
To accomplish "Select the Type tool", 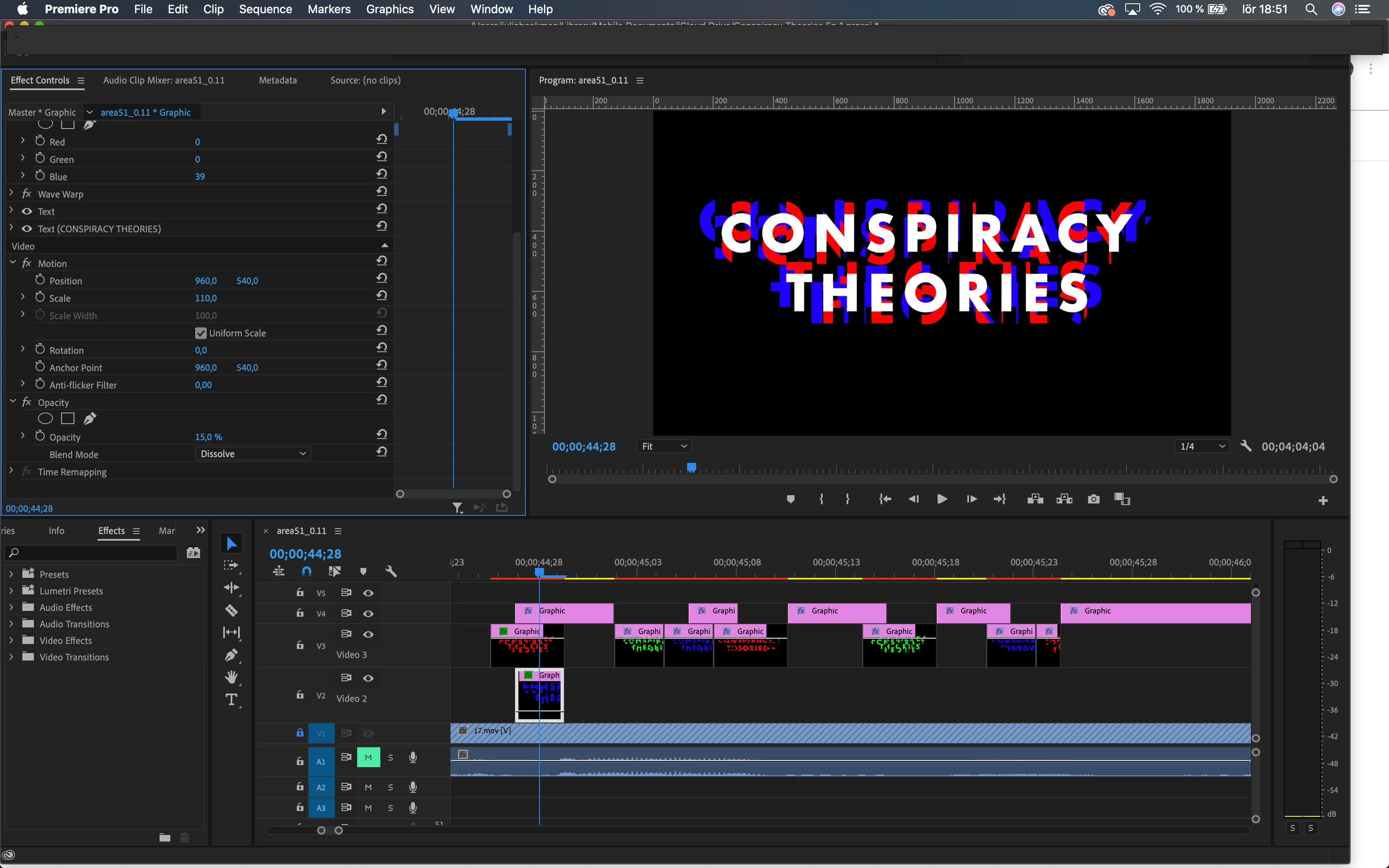I will point(231,699).
